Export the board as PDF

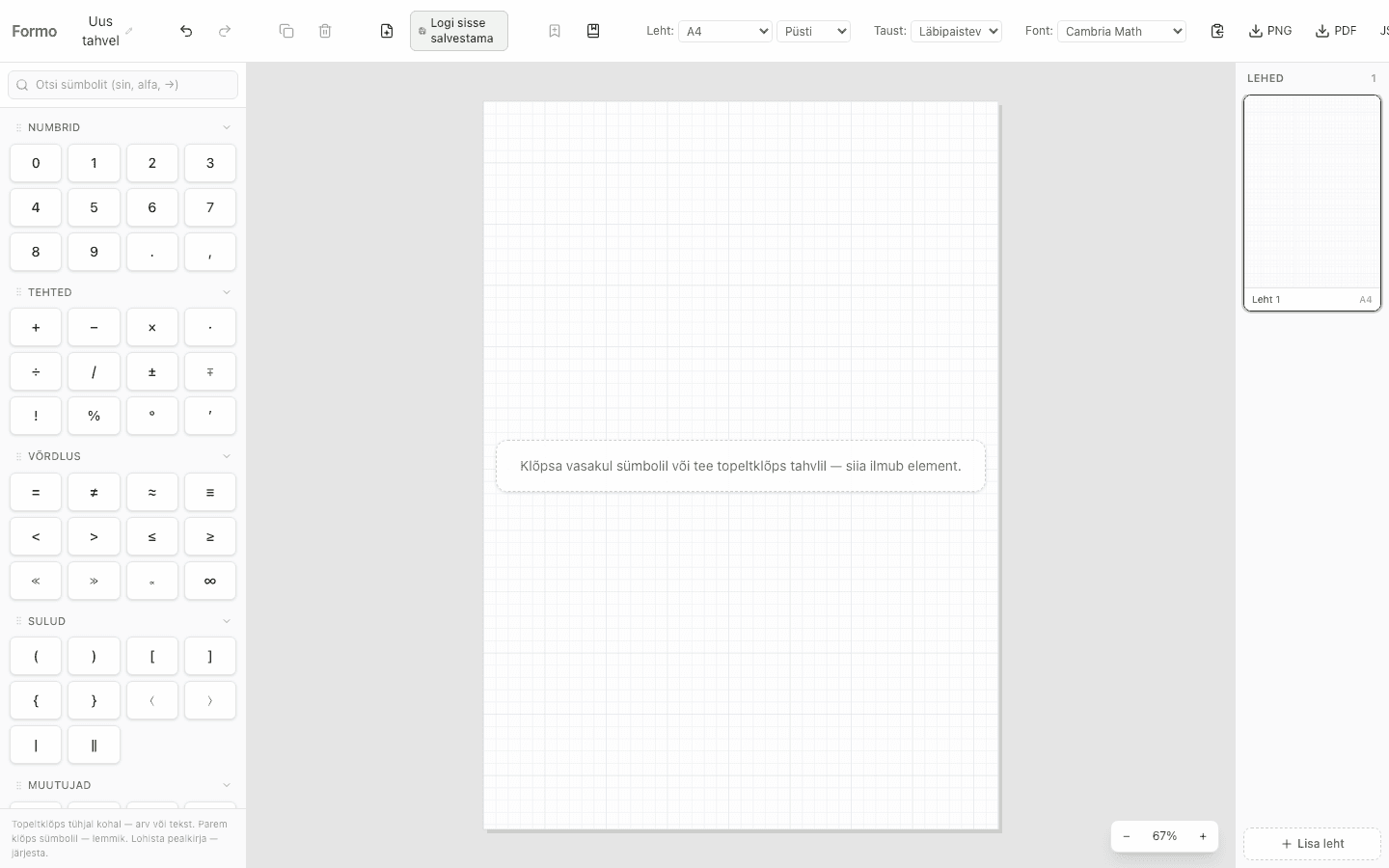point(1336,31)
